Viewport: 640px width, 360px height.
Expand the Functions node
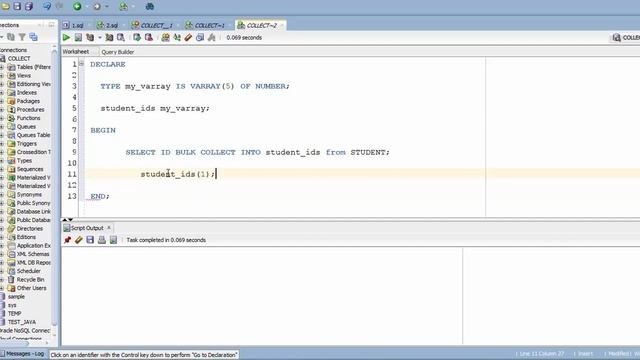pos(2,118)
